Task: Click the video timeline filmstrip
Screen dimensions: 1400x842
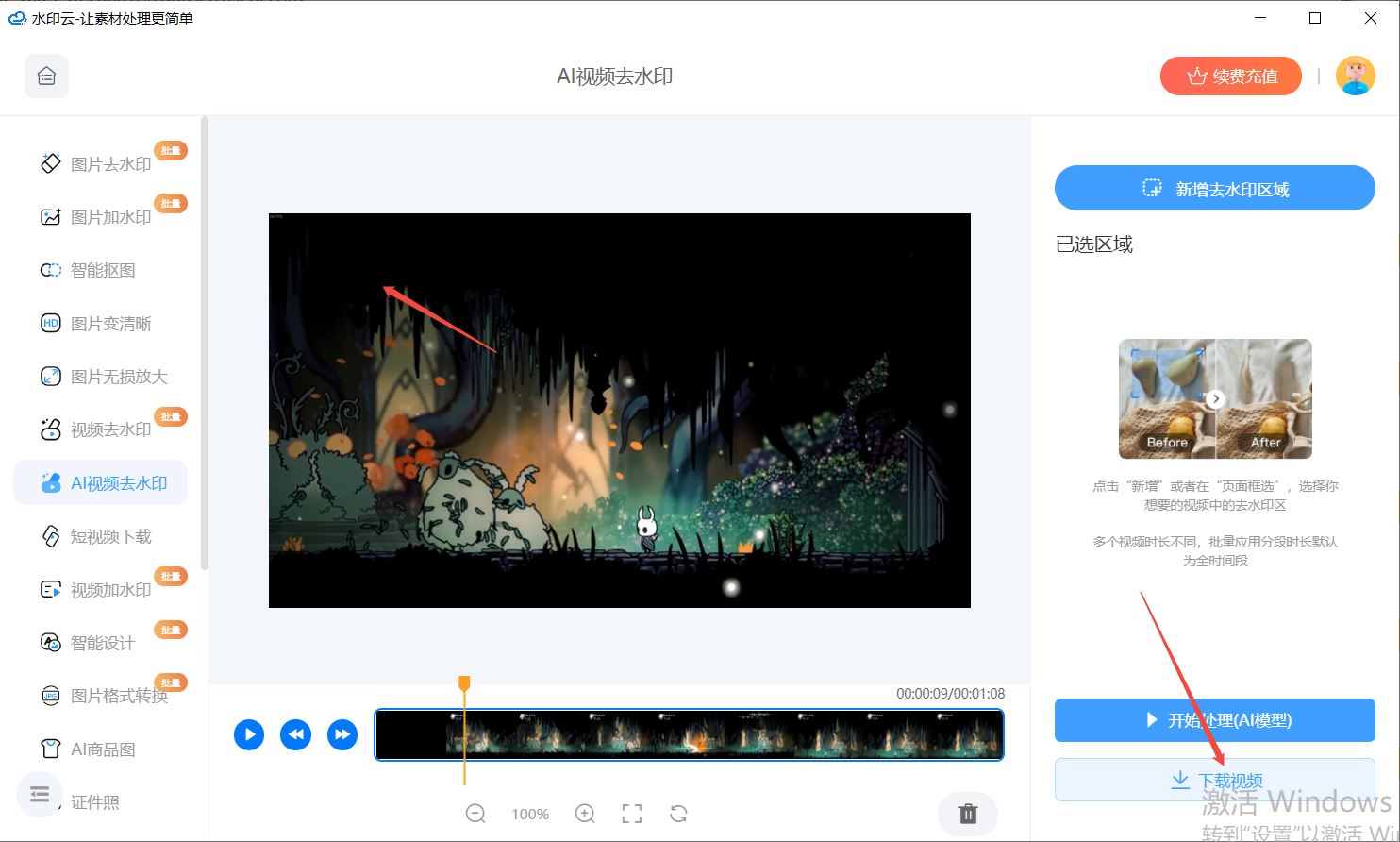Action: [x=690, y=734]
